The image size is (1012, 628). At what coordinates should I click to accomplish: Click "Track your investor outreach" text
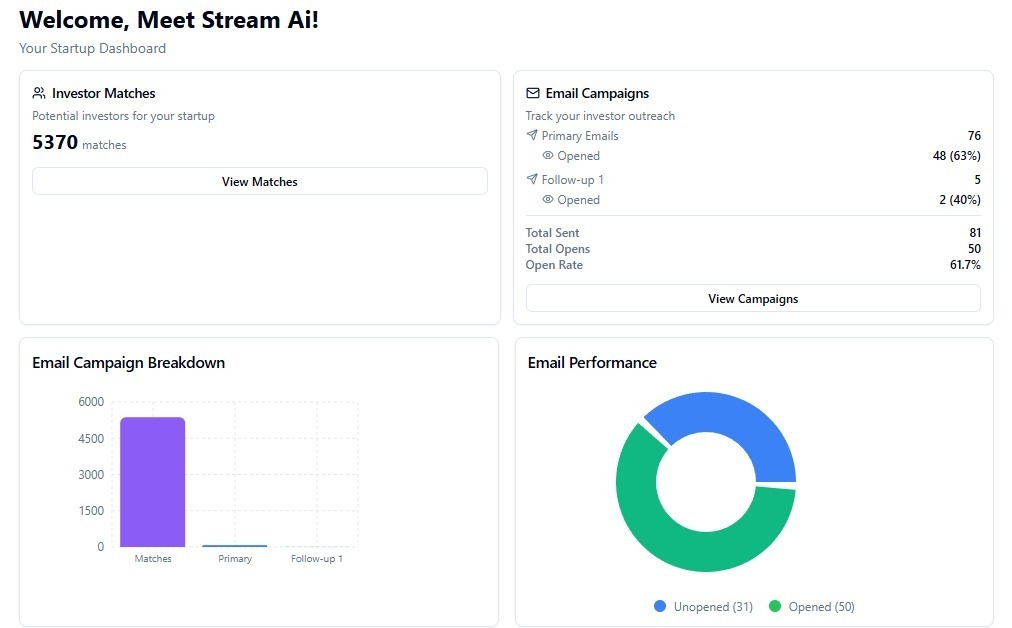600,116
